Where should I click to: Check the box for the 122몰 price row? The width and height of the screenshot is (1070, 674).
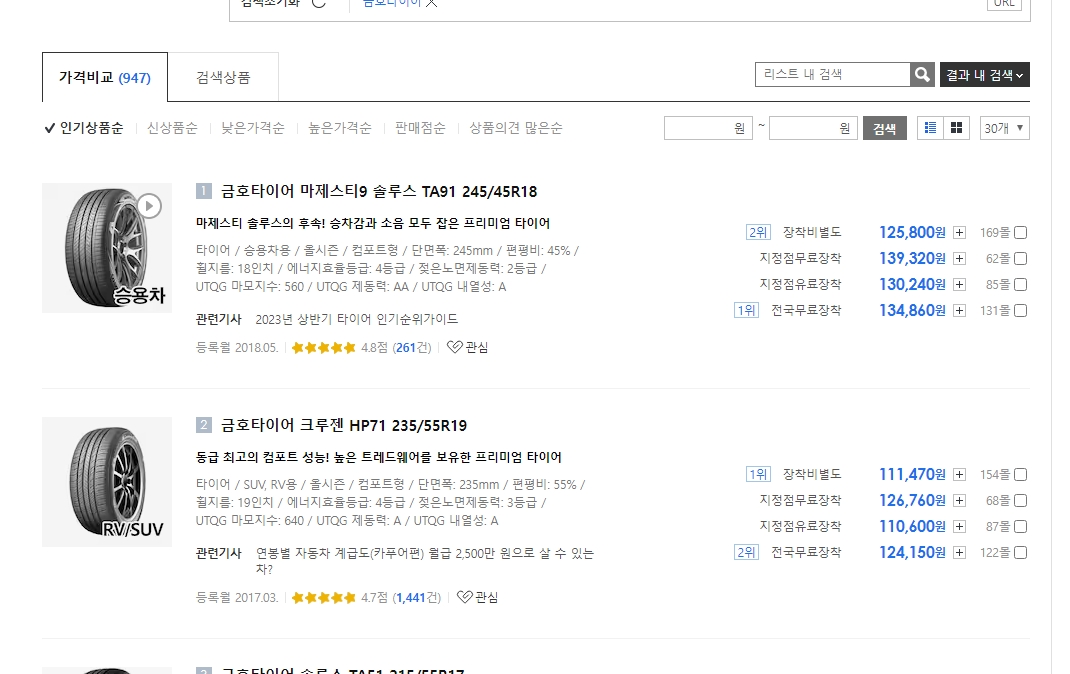(x=1020, y=553)
